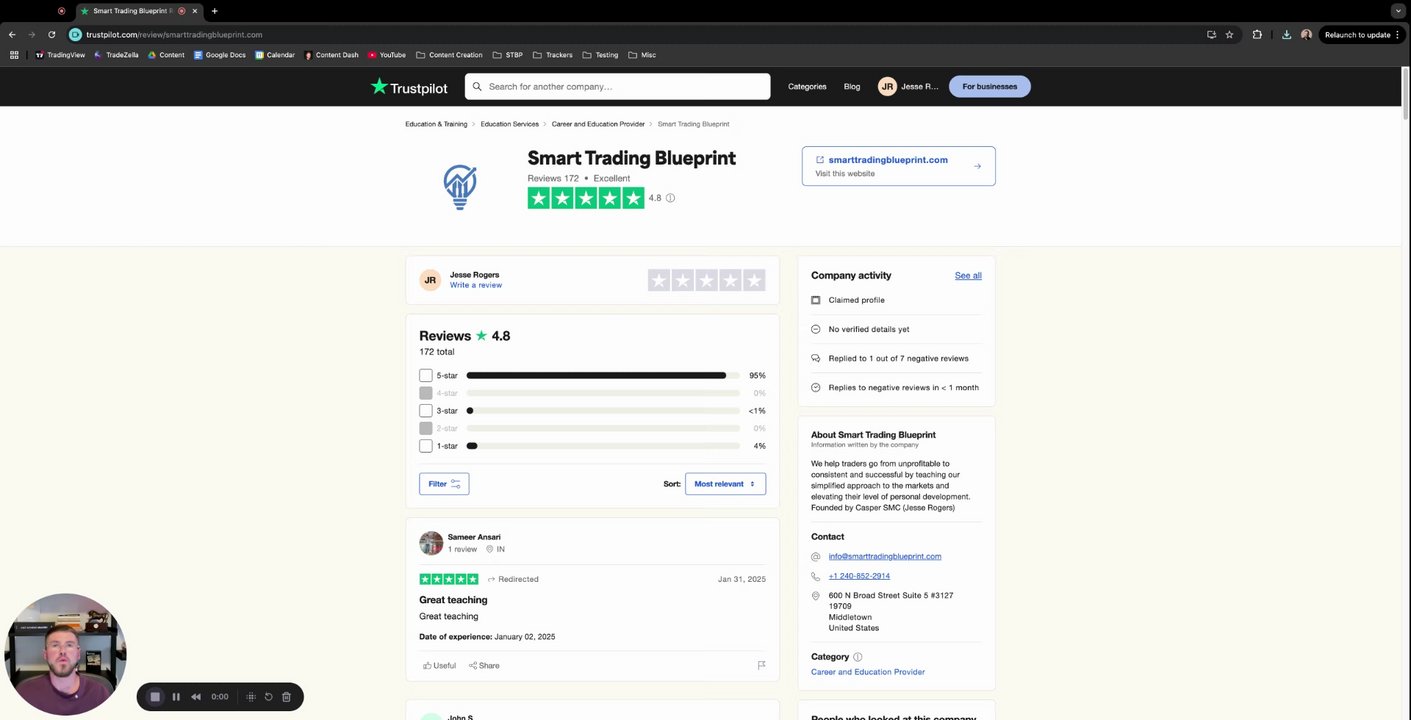This screenshot has height=720, width=1411.
Task: Delete the recording with the trash icon
Action: tap(286, 697)
